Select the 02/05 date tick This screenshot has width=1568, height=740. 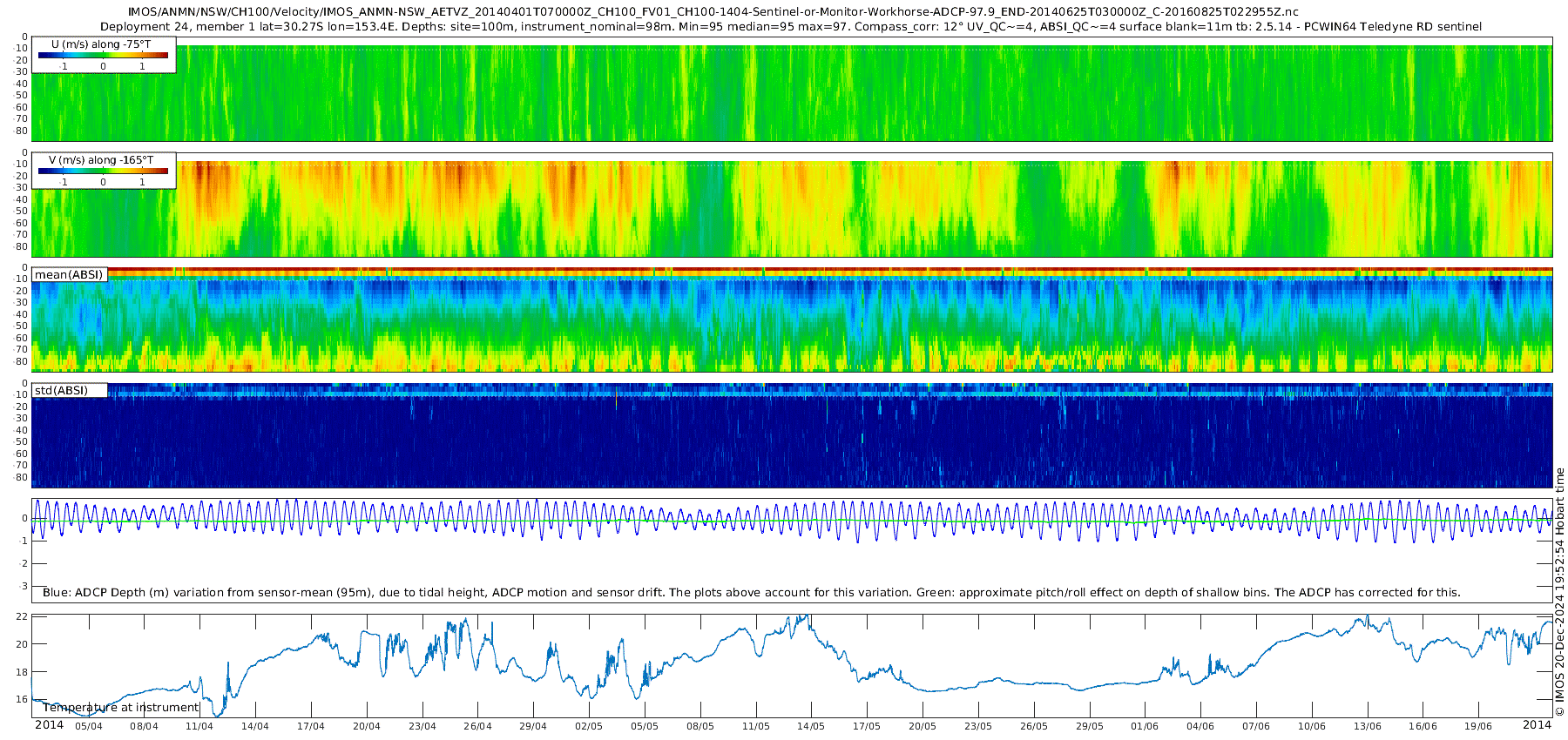tap(589, 726)
